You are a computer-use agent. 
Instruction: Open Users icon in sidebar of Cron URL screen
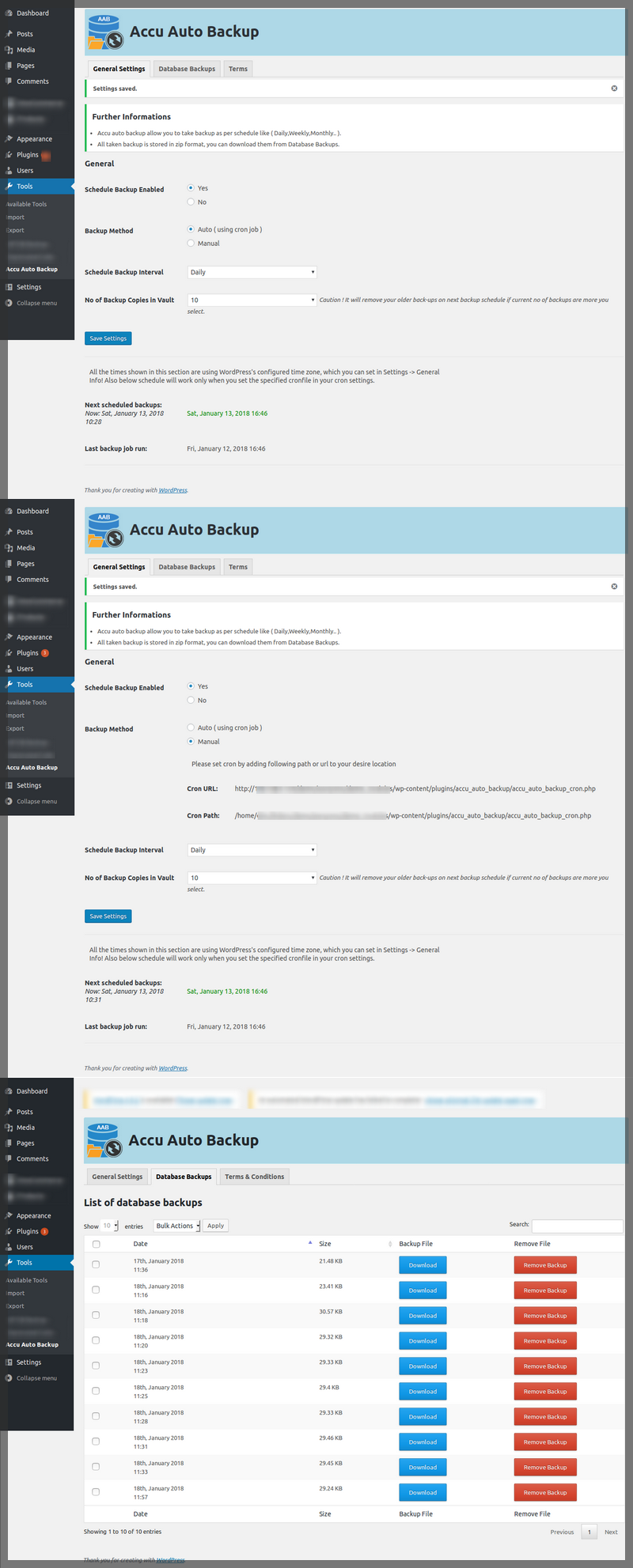(x=9, y=669)
